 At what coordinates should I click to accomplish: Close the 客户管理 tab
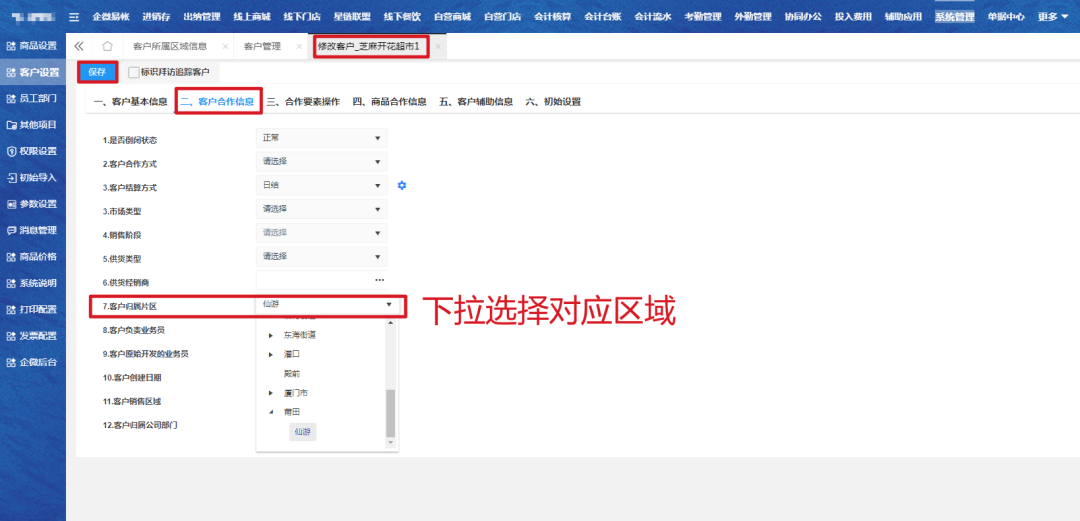tap(299, 47)
